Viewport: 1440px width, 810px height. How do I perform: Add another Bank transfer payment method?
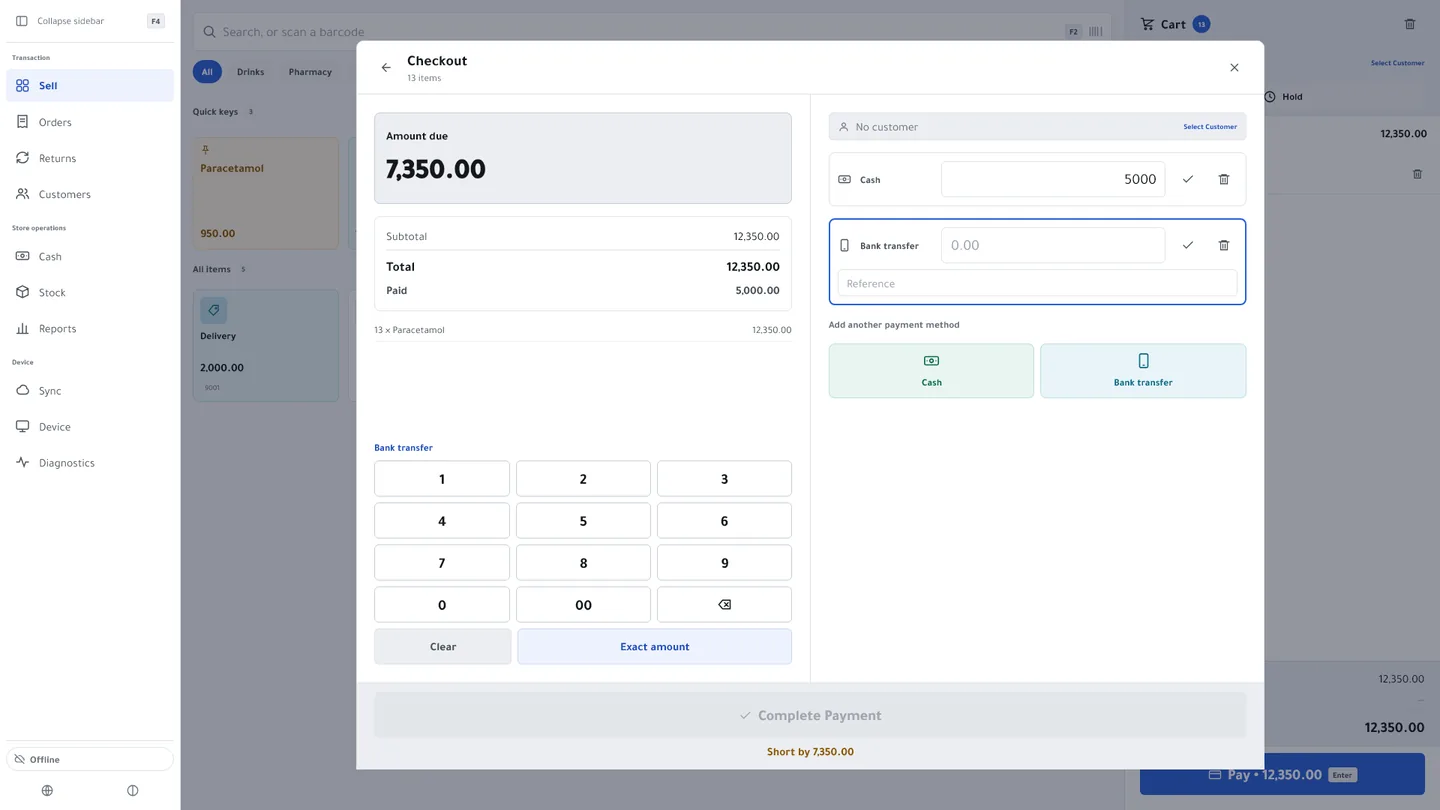click(x=1143, y=371)
